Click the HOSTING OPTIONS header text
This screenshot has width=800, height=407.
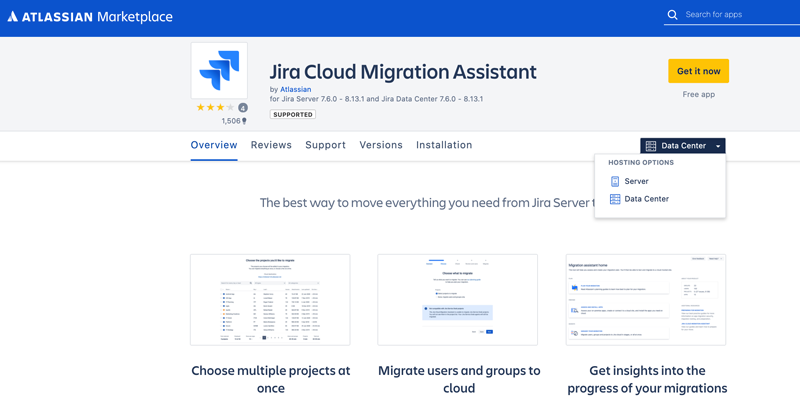pos(641,163)
